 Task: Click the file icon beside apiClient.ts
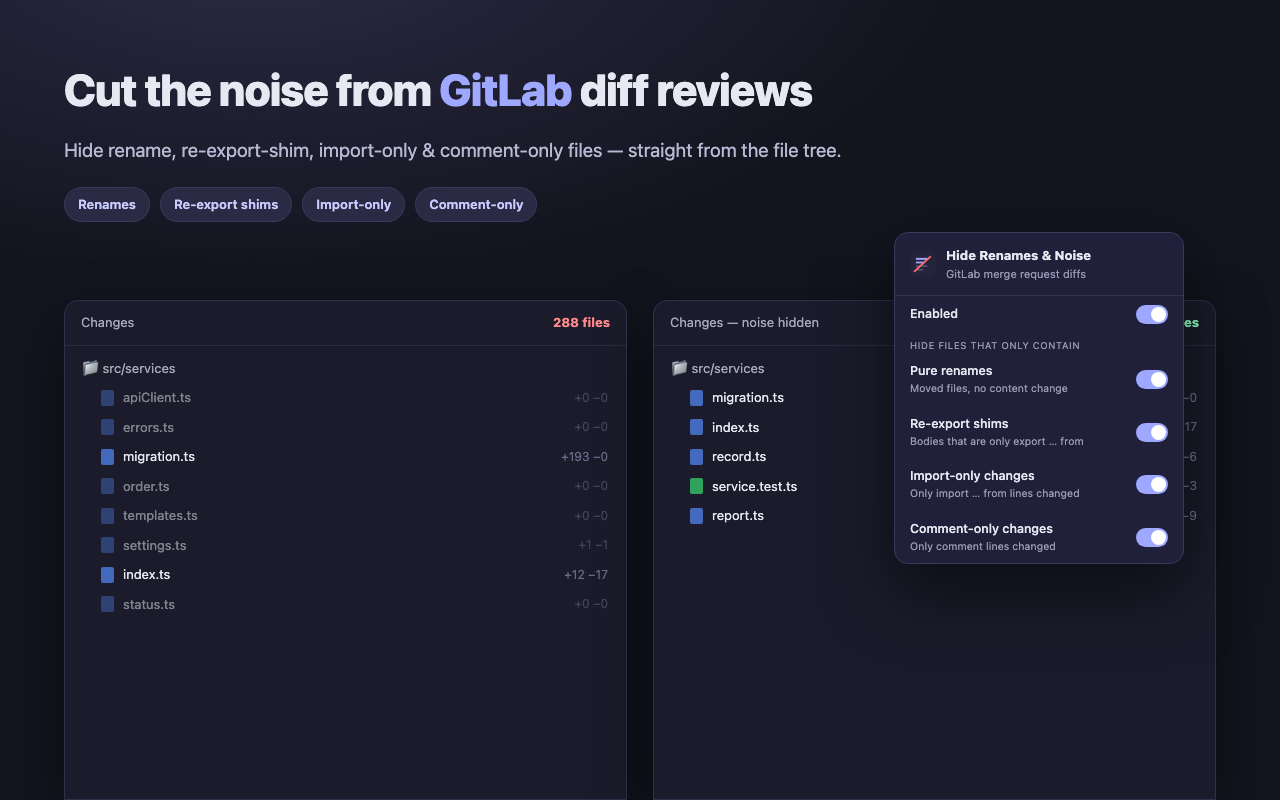pos(107,398)
